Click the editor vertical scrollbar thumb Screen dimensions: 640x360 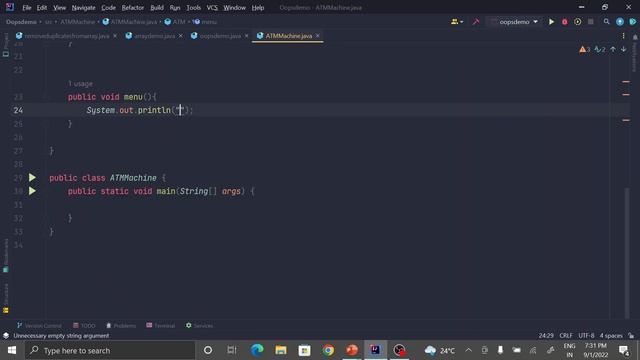627,253
